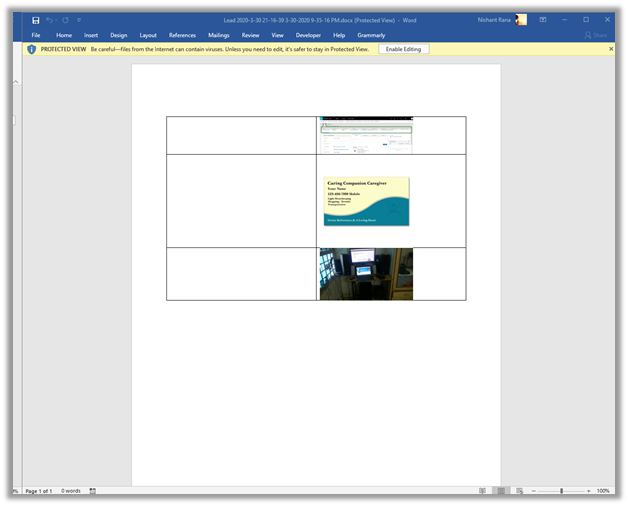Click the user account profile picture
Image resolution: width=628 pixels, height=506 pixels.
pos(521,20)
